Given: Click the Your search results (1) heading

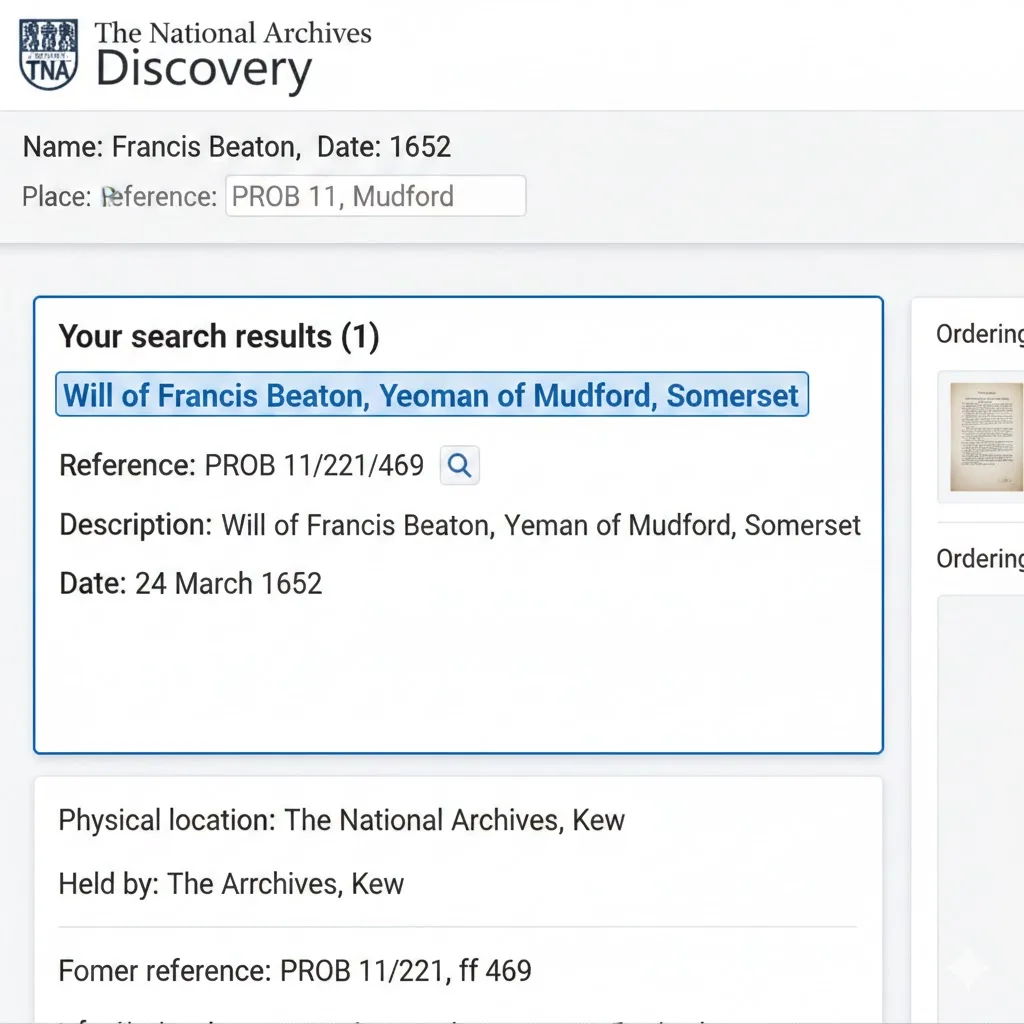Looking at the screenshot, I should click(x=219, y=336).
